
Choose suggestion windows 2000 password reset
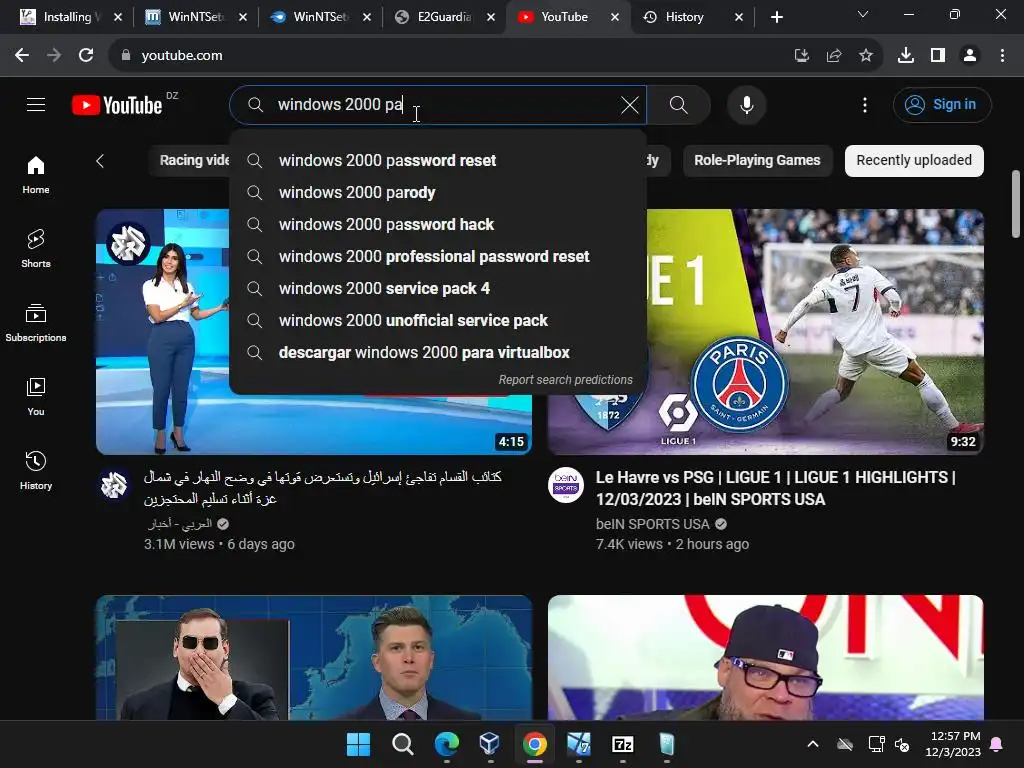click(x=438, y=161)
